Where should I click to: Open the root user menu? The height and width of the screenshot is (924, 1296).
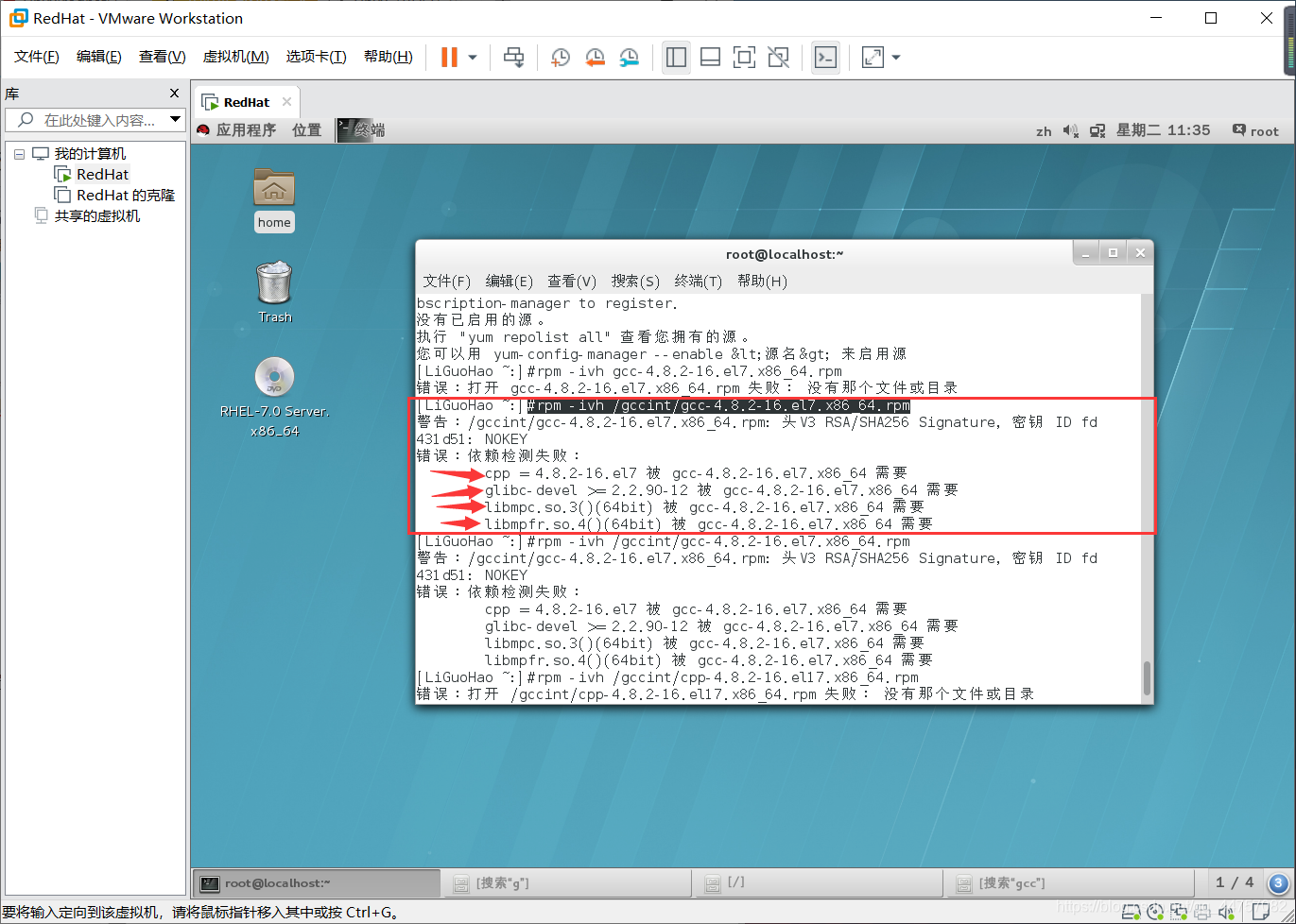(x=1255, y=130)
